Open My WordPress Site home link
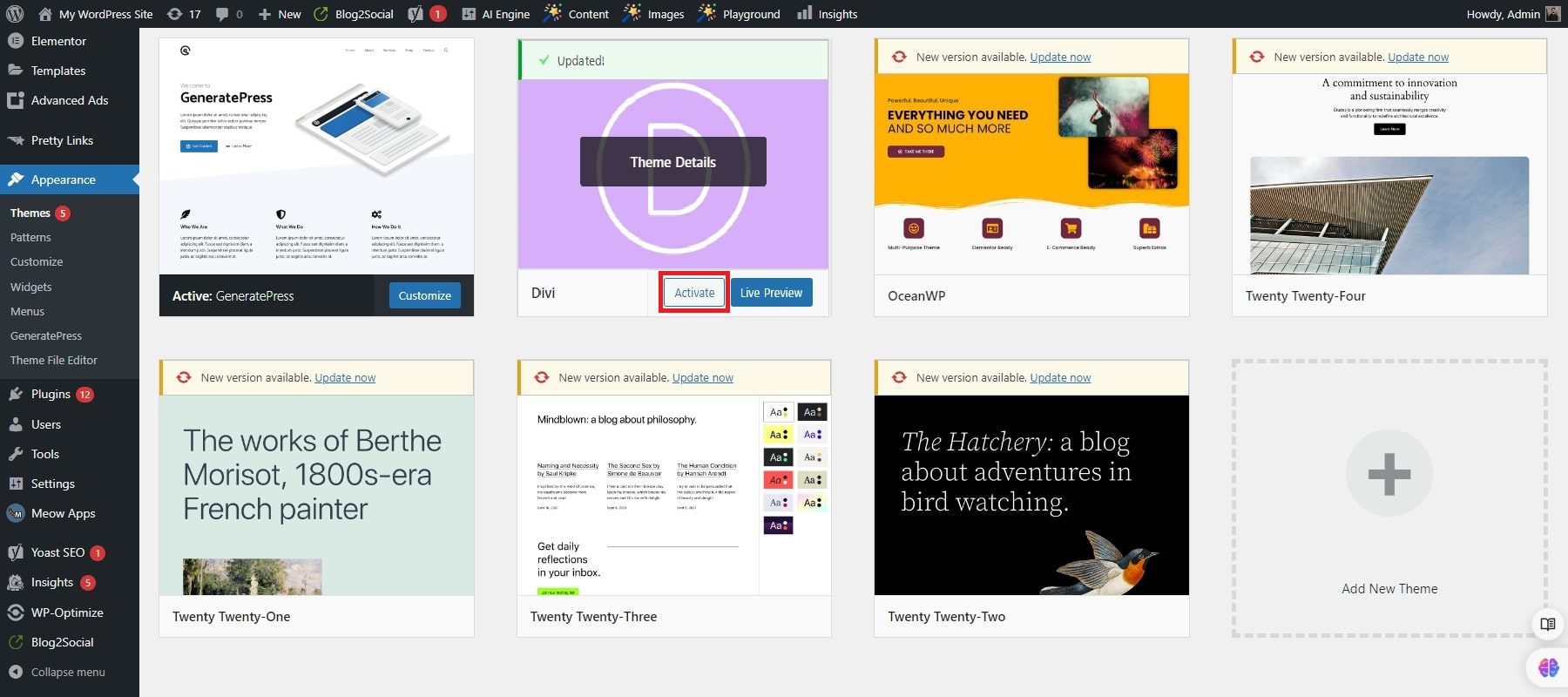1568x697 pixels. pyautogui.click(x=96, y=14)
